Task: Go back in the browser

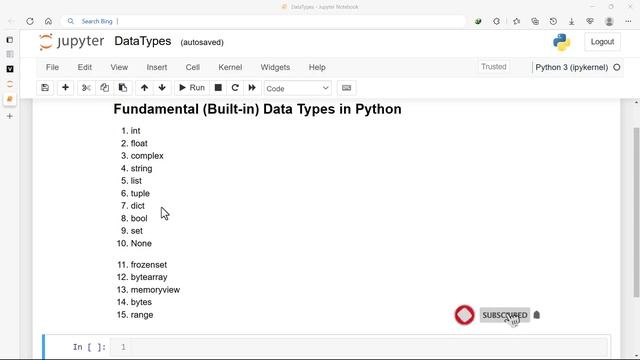Action: [11, 21]
